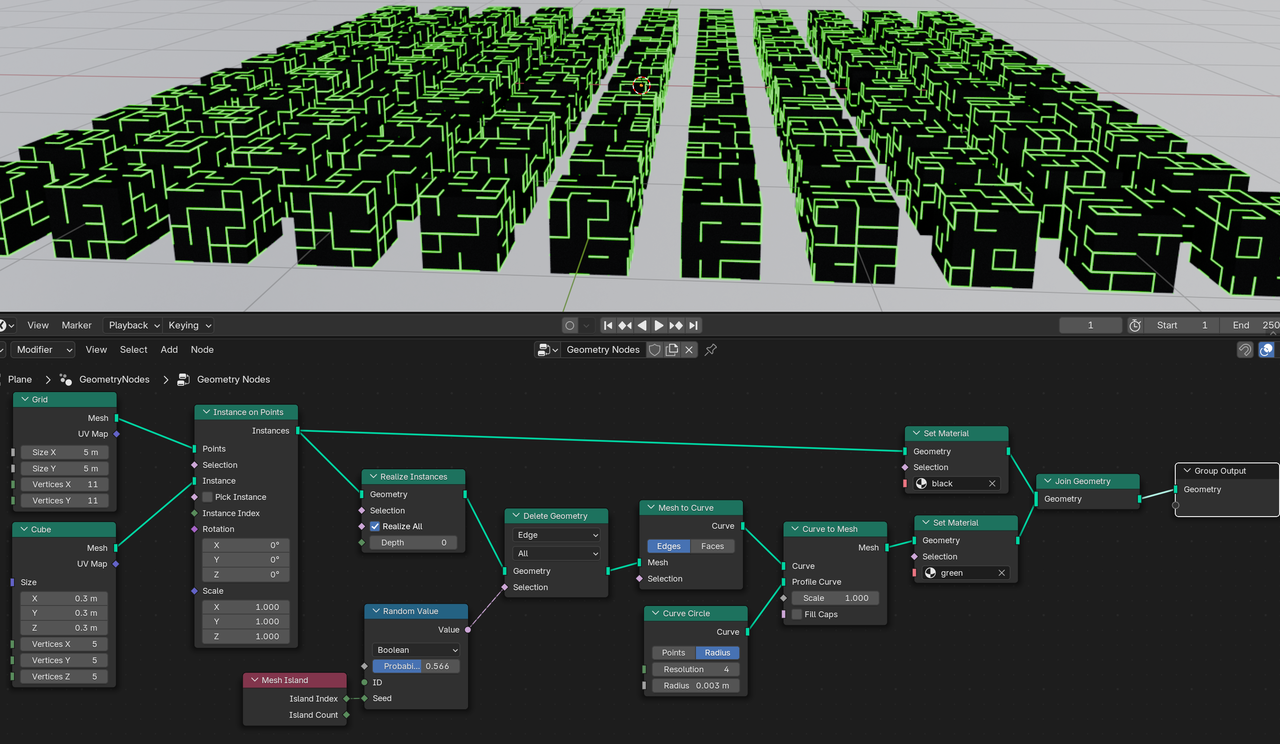Pin the node tree with pin icon
1280x744 pixels.
click(711, 350)
